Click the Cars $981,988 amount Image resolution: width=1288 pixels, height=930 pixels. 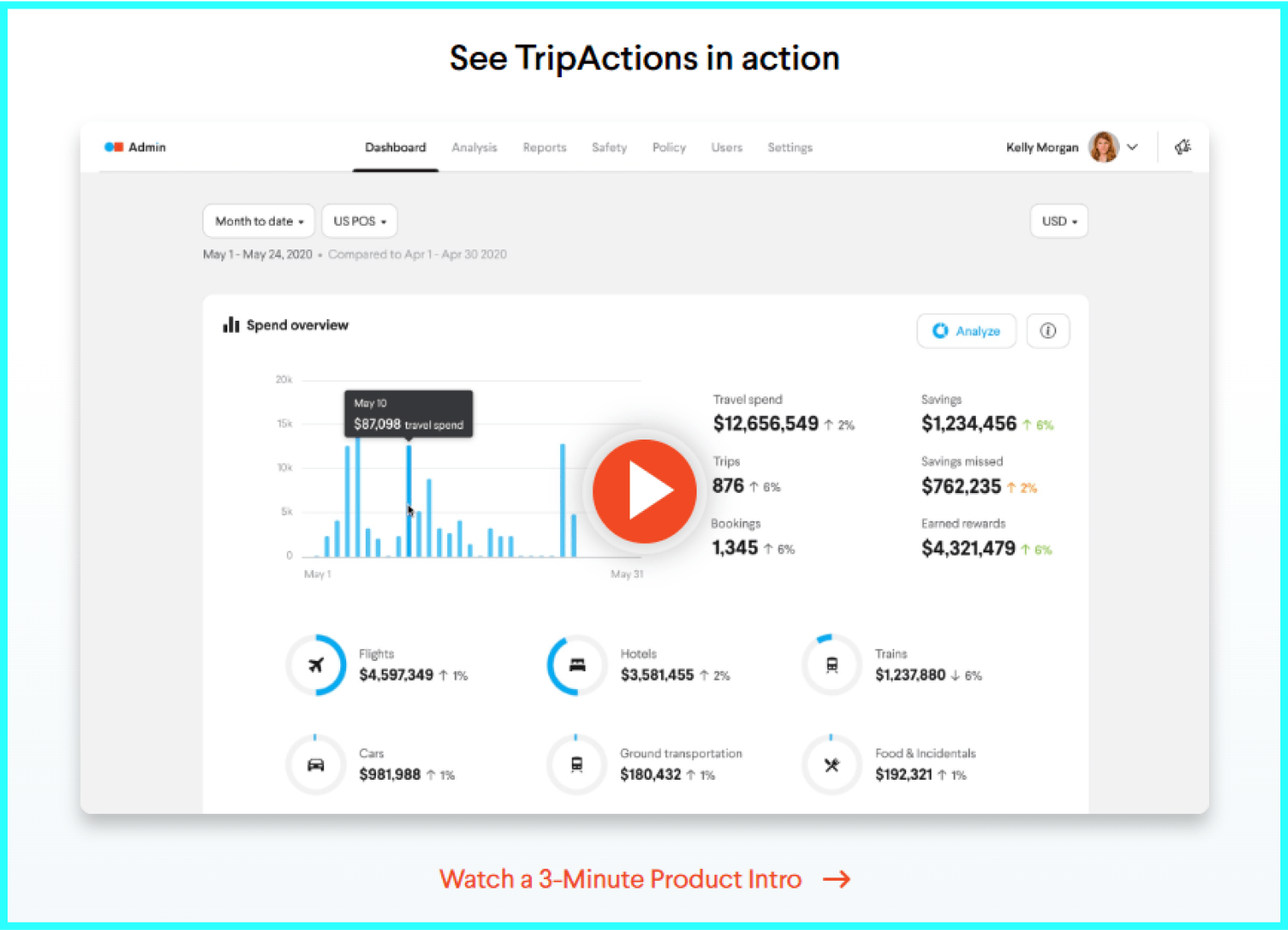pos(389,774)
